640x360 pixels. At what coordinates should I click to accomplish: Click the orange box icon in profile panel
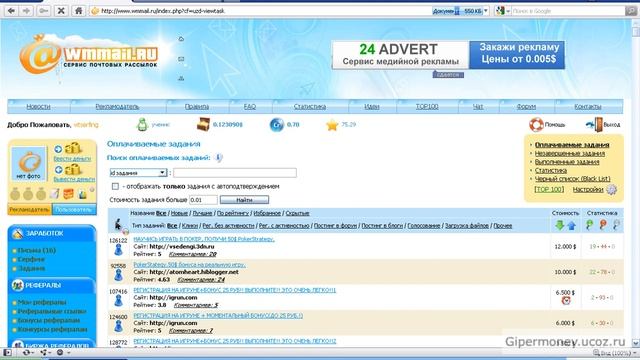(x=69, y=193)
